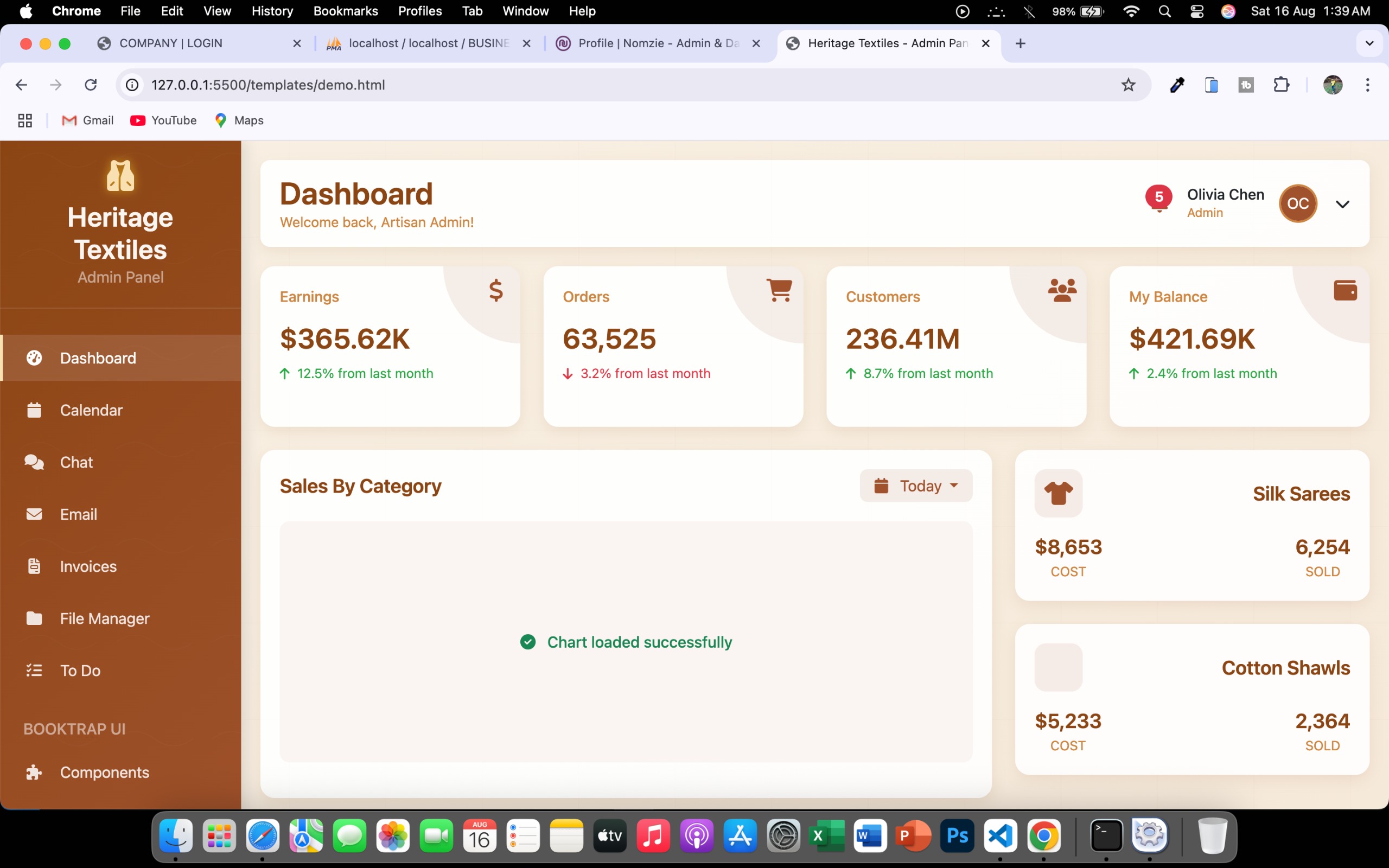Click the OC user avatar circle

(1297, 203)
